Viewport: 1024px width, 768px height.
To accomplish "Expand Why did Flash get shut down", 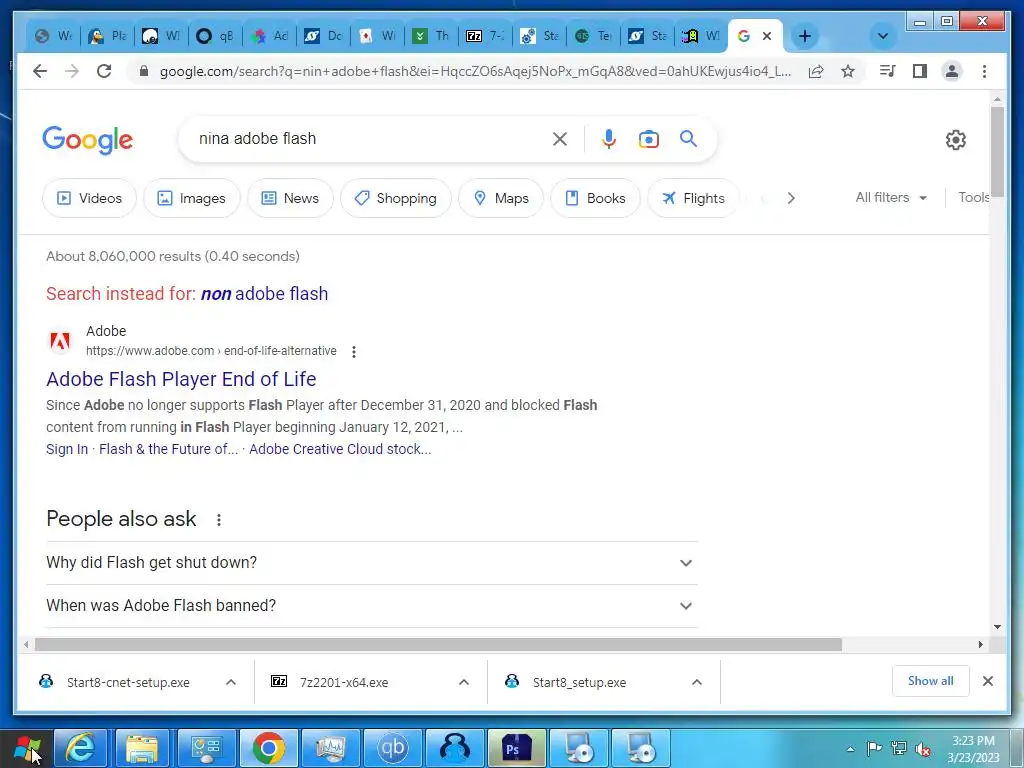I will click(372, 562).
